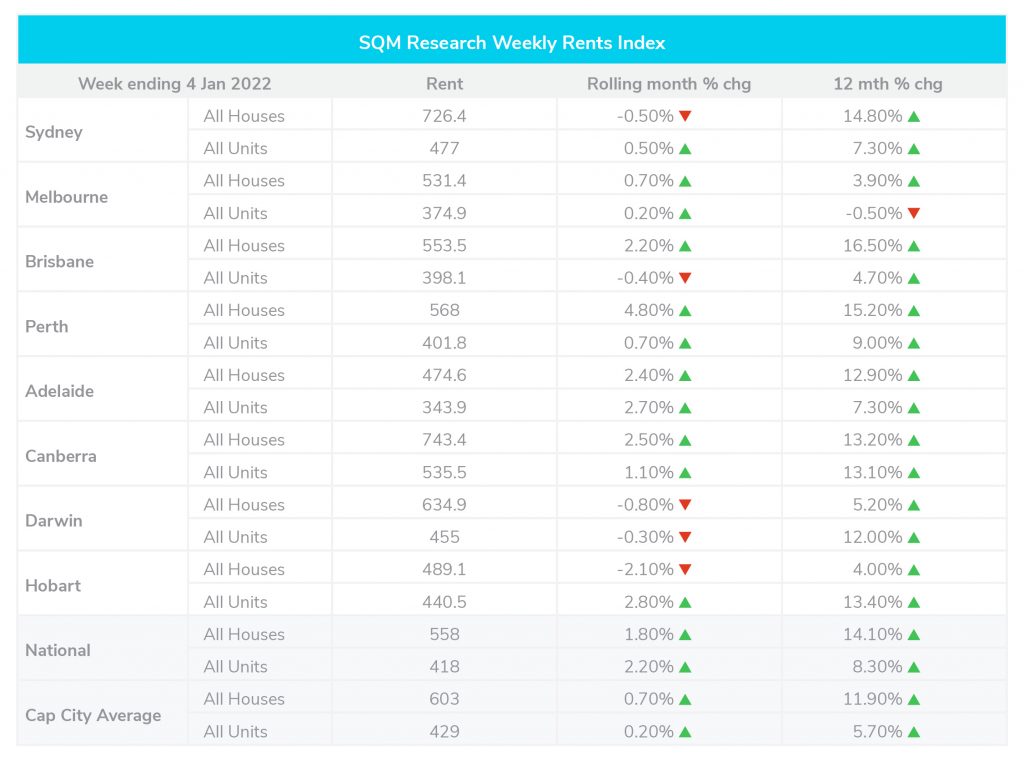Click Cap City houses rent value "603"
The image size is (1024, 762).
444,699
